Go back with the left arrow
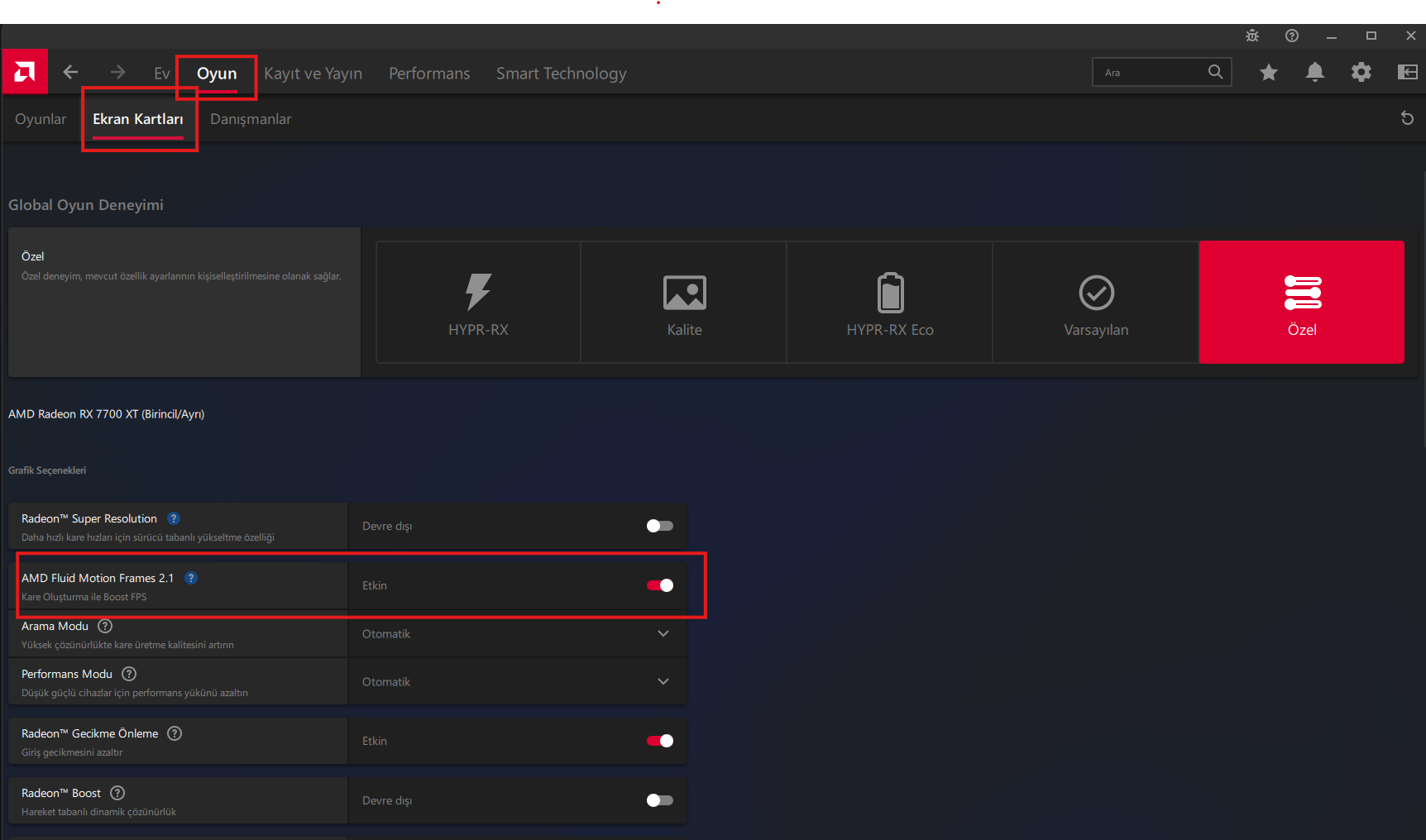This screenshot has width=1426, height=840. (71, 73)
